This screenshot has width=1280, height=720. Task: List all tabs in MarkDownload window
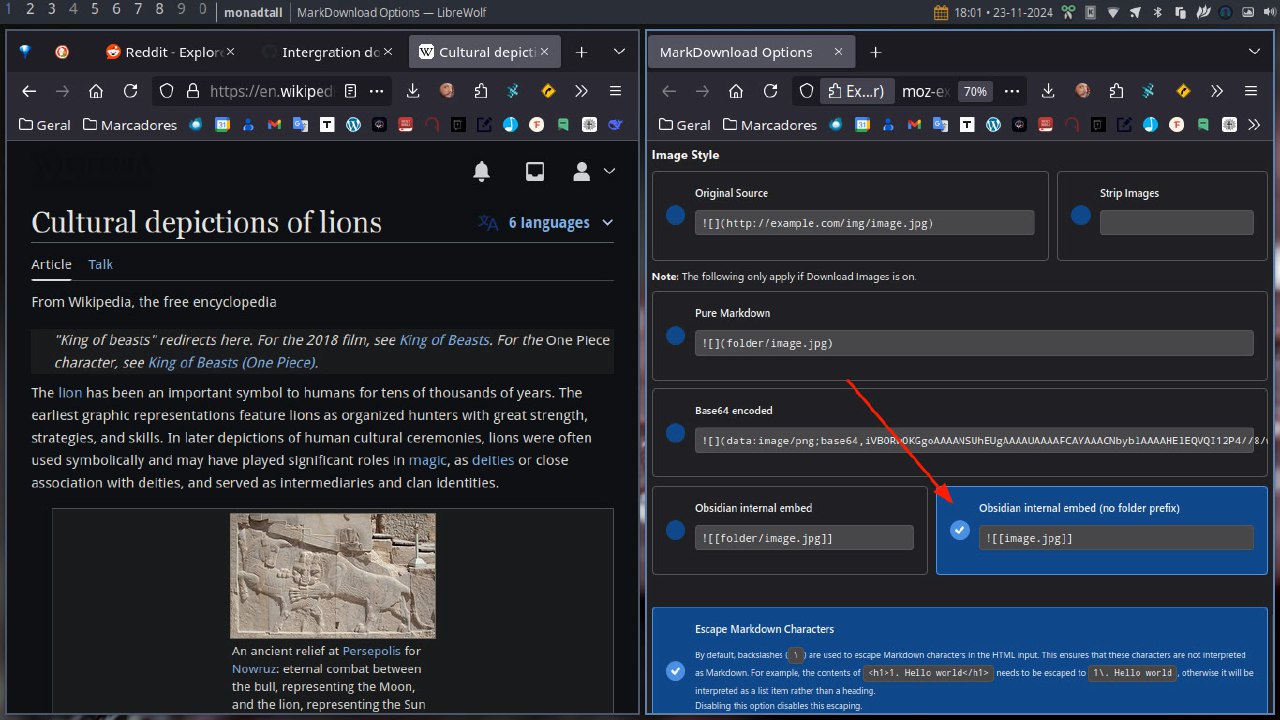[x=1255, y=52]
